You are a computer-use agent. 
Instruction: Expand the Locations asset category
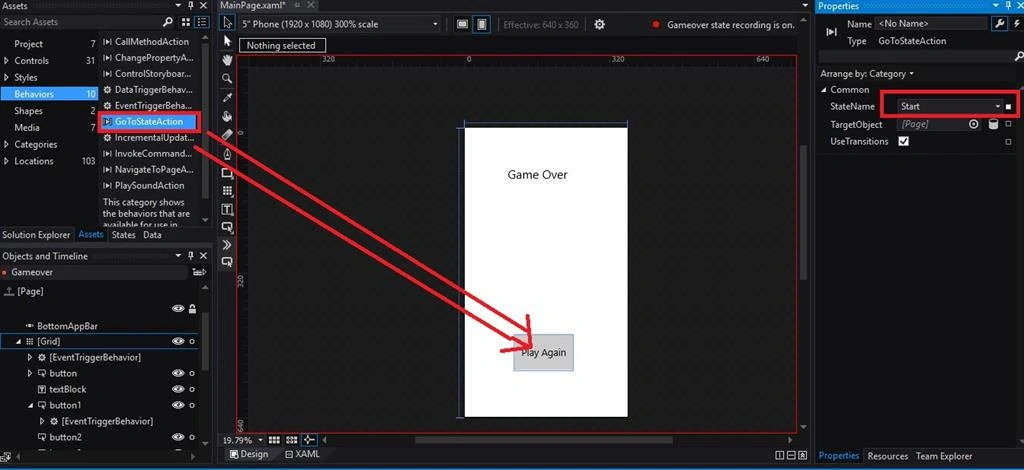7,161
